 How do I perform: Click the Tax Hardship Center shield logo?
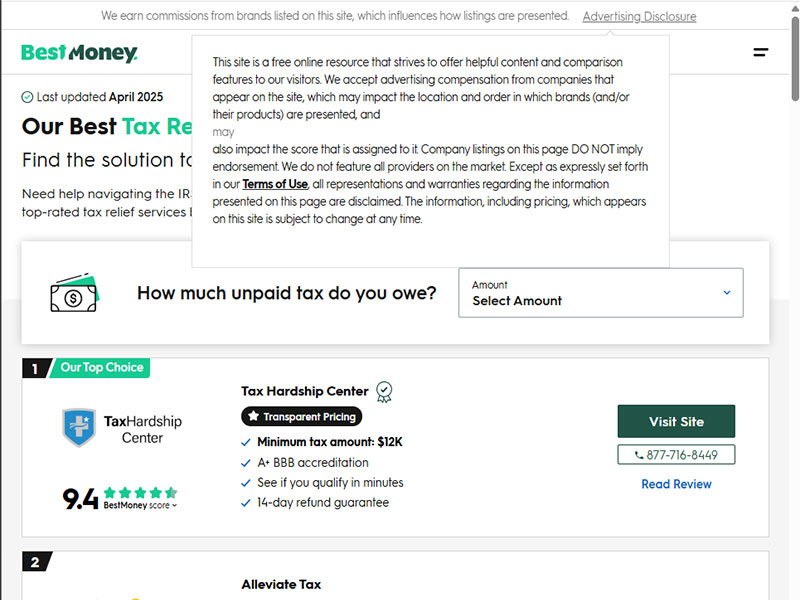[79, 428]
